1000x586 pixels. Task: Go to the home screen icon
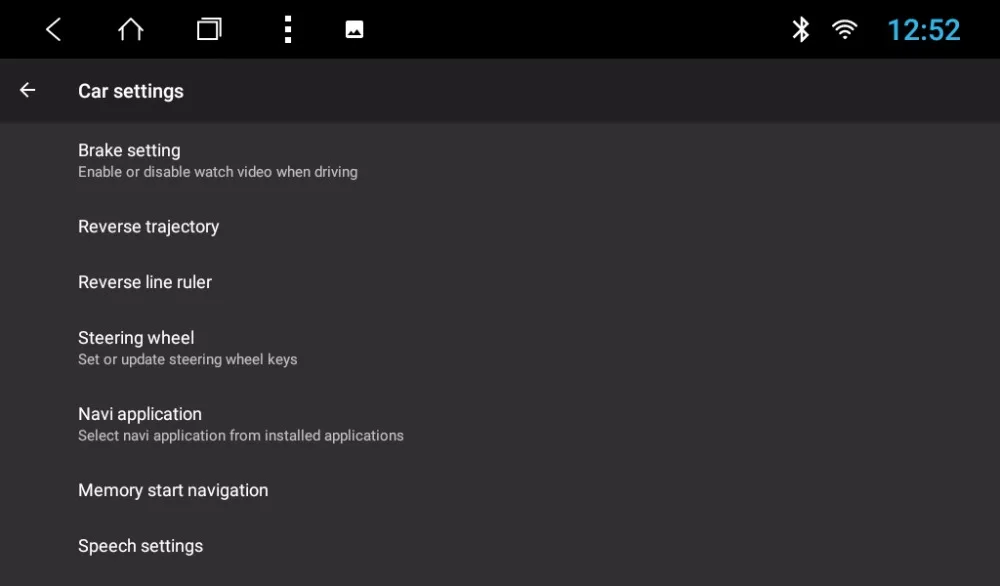131,29
